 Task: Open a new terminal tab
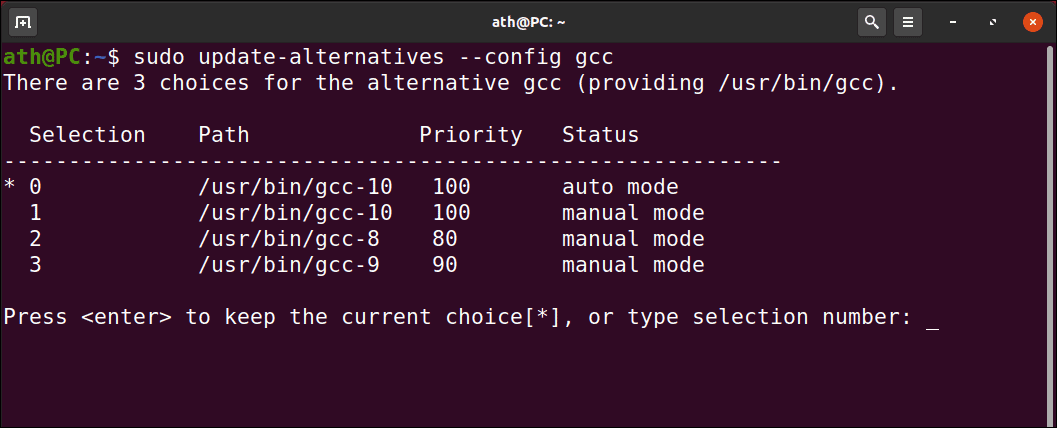click(x=23, y=22)
